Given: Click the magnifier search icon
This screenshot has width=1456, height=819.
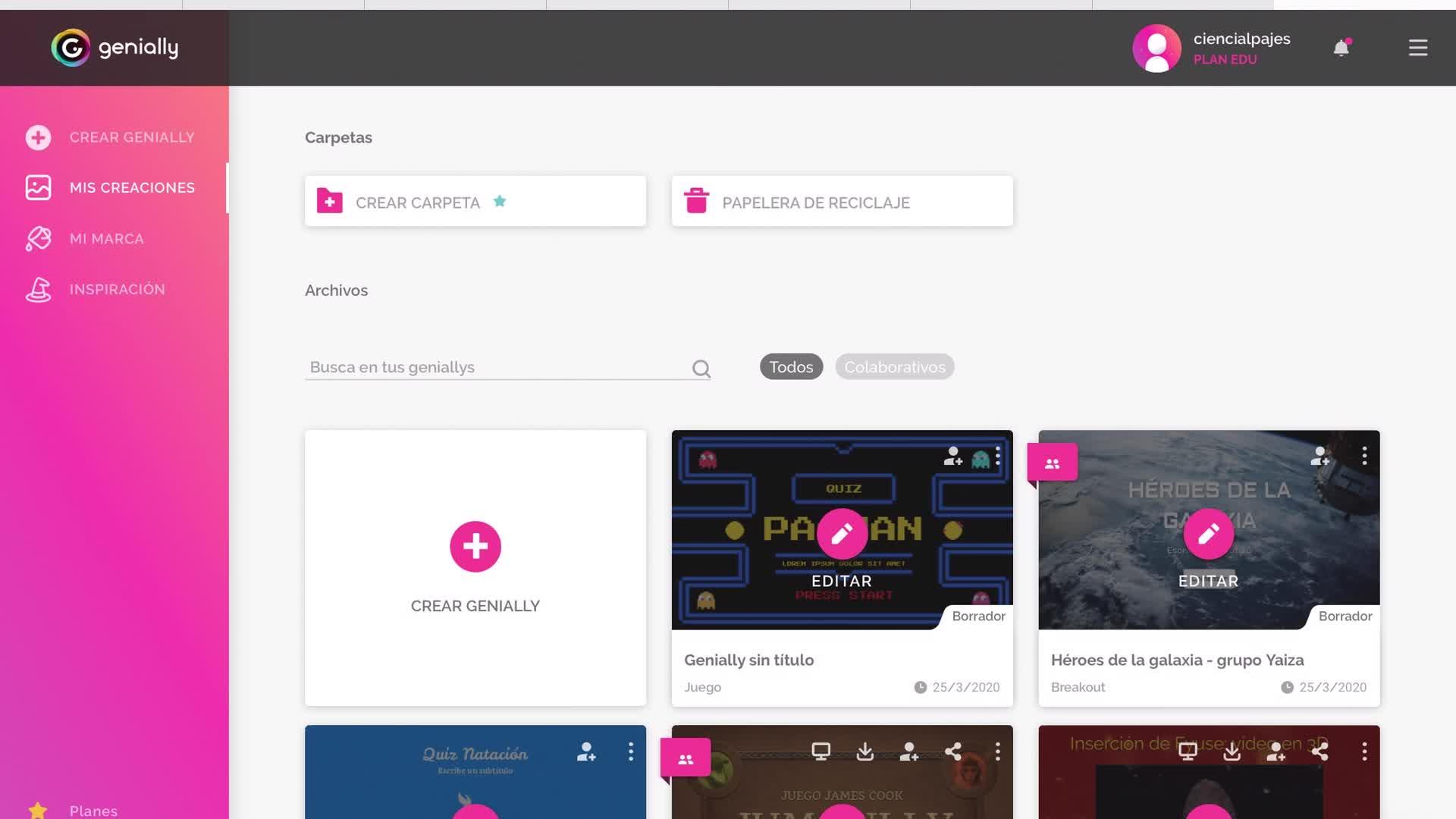Looking at the screenshot, I should [701, 369].
